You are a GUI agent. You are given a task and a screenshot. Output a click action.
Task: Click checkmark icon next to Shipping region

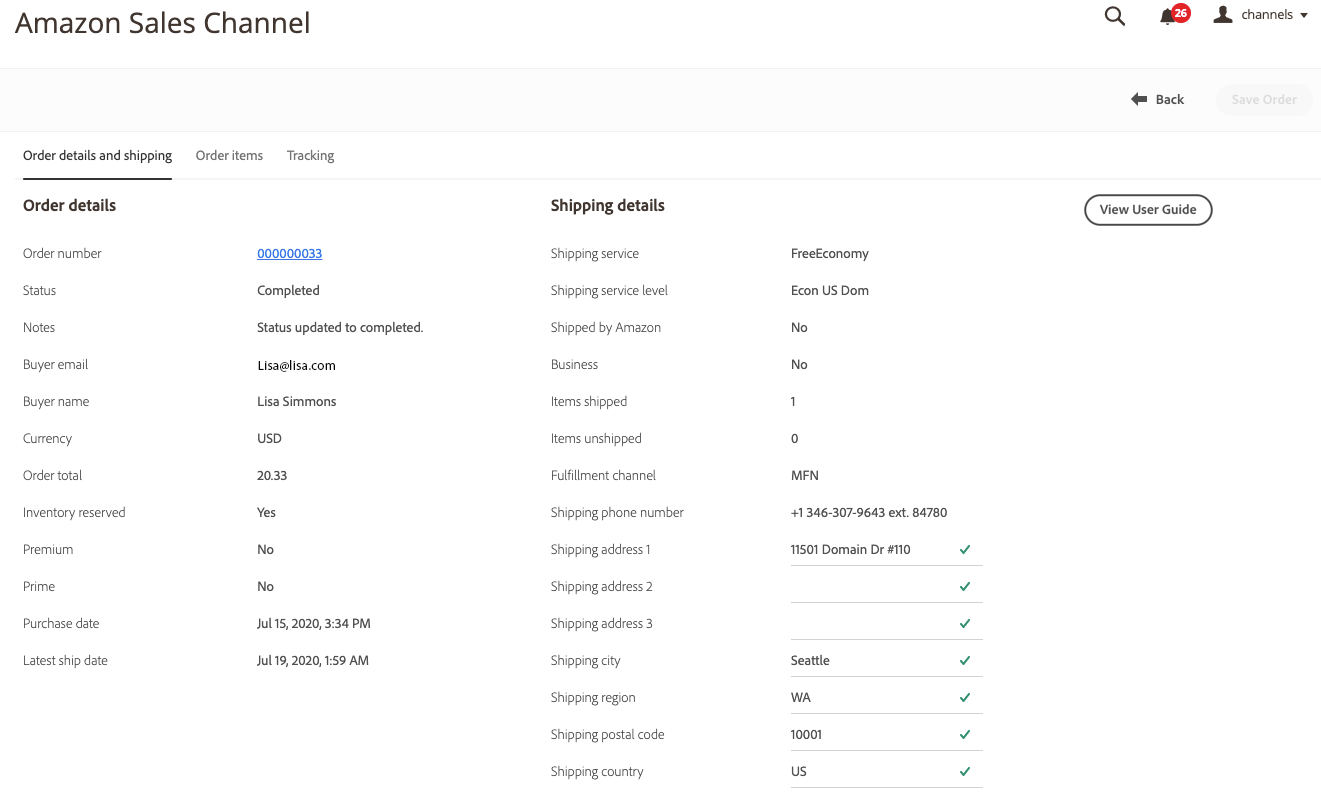[x=965, y=697]
